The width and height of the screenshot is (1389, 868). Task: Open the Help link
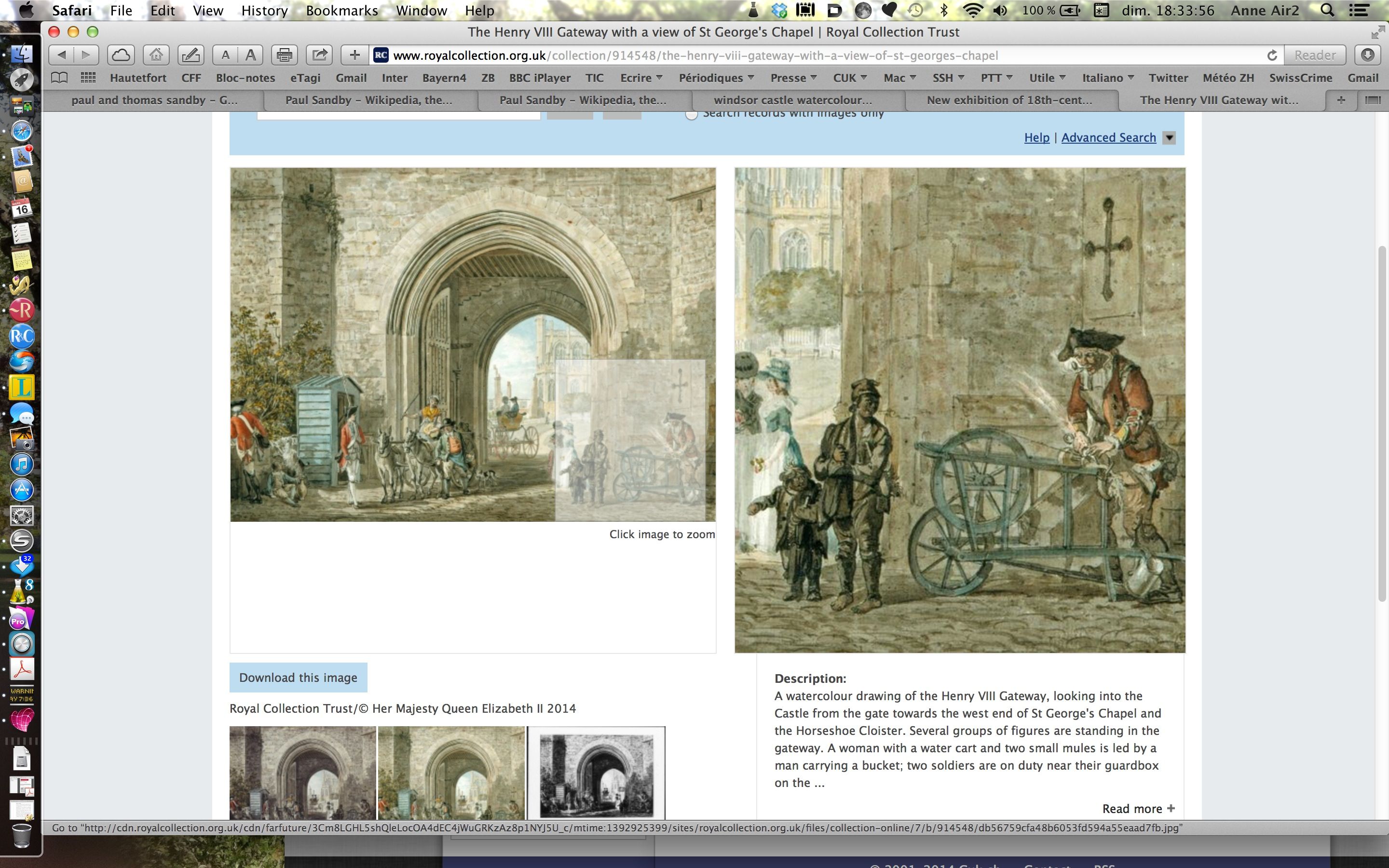click(1036, 138)
